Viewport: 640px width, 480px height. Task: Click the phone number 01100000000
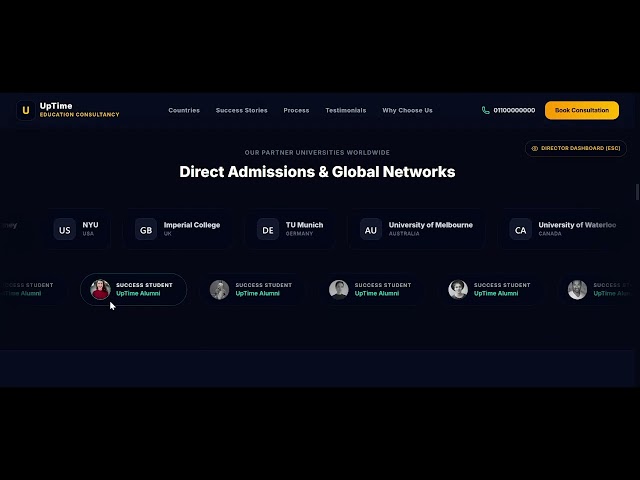(514, 110)
